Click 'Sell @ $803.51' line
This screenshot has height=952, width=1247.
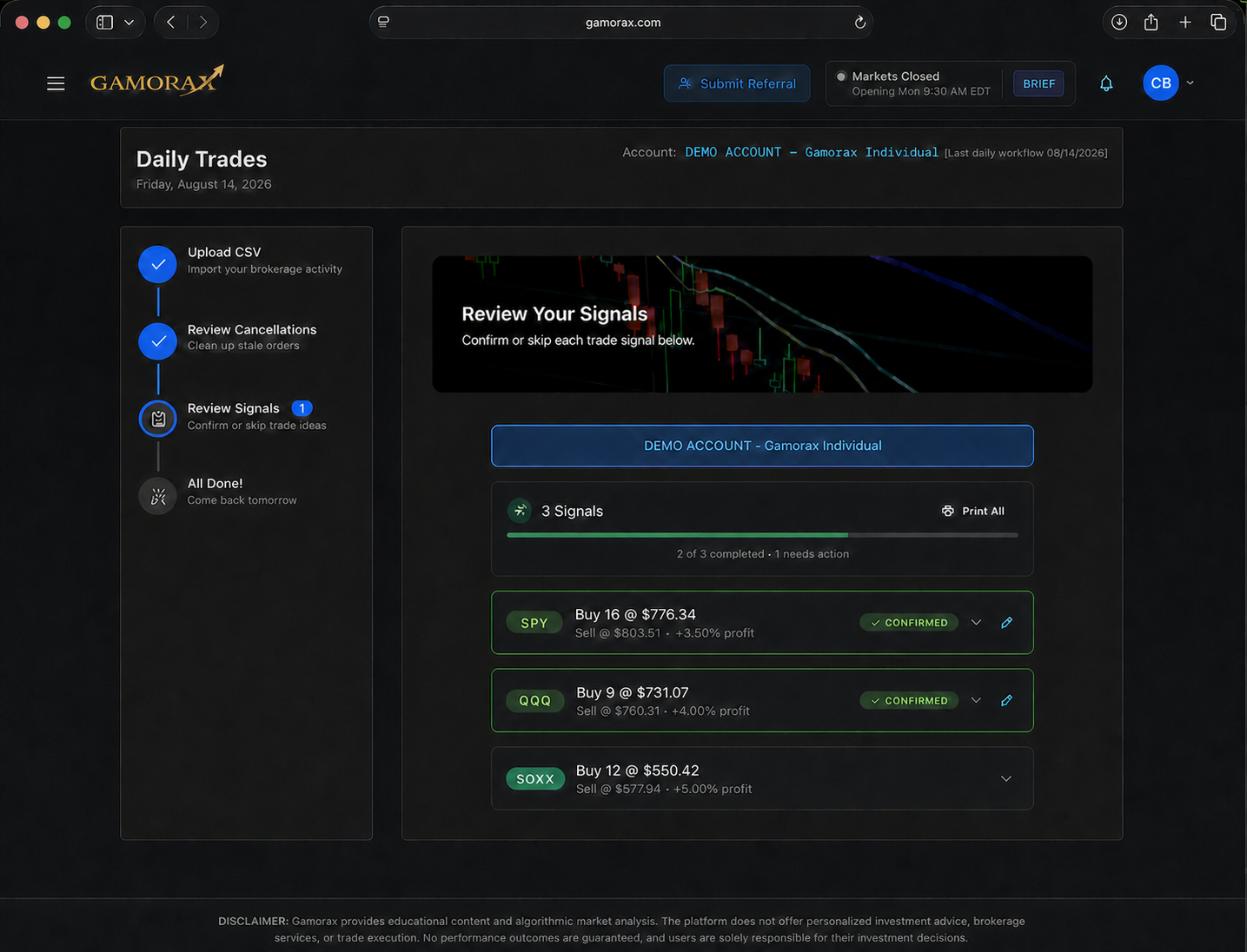point(665,633)
